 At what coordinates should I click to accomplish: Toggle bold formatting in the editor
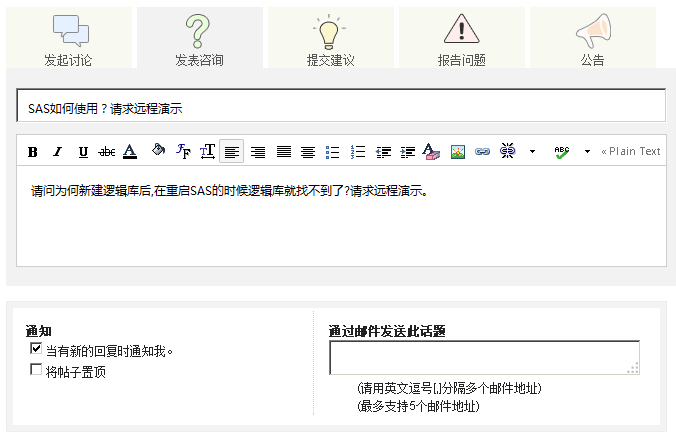tap(32, 152)
